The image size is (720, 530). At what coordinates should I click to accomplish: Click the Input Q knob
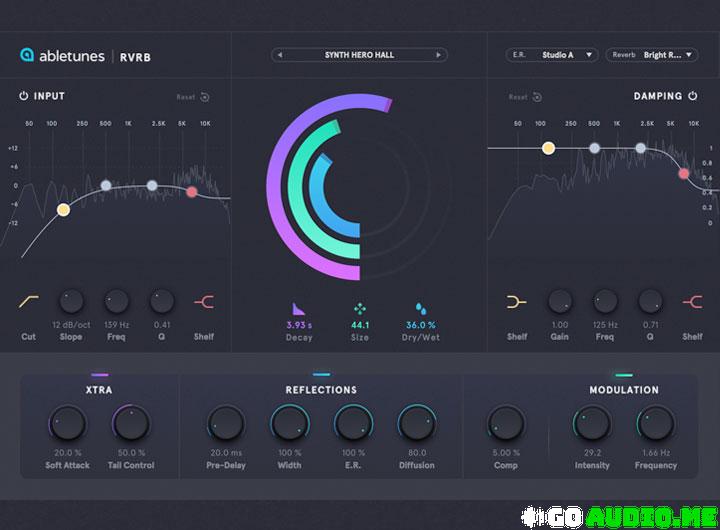pos(162,302)
